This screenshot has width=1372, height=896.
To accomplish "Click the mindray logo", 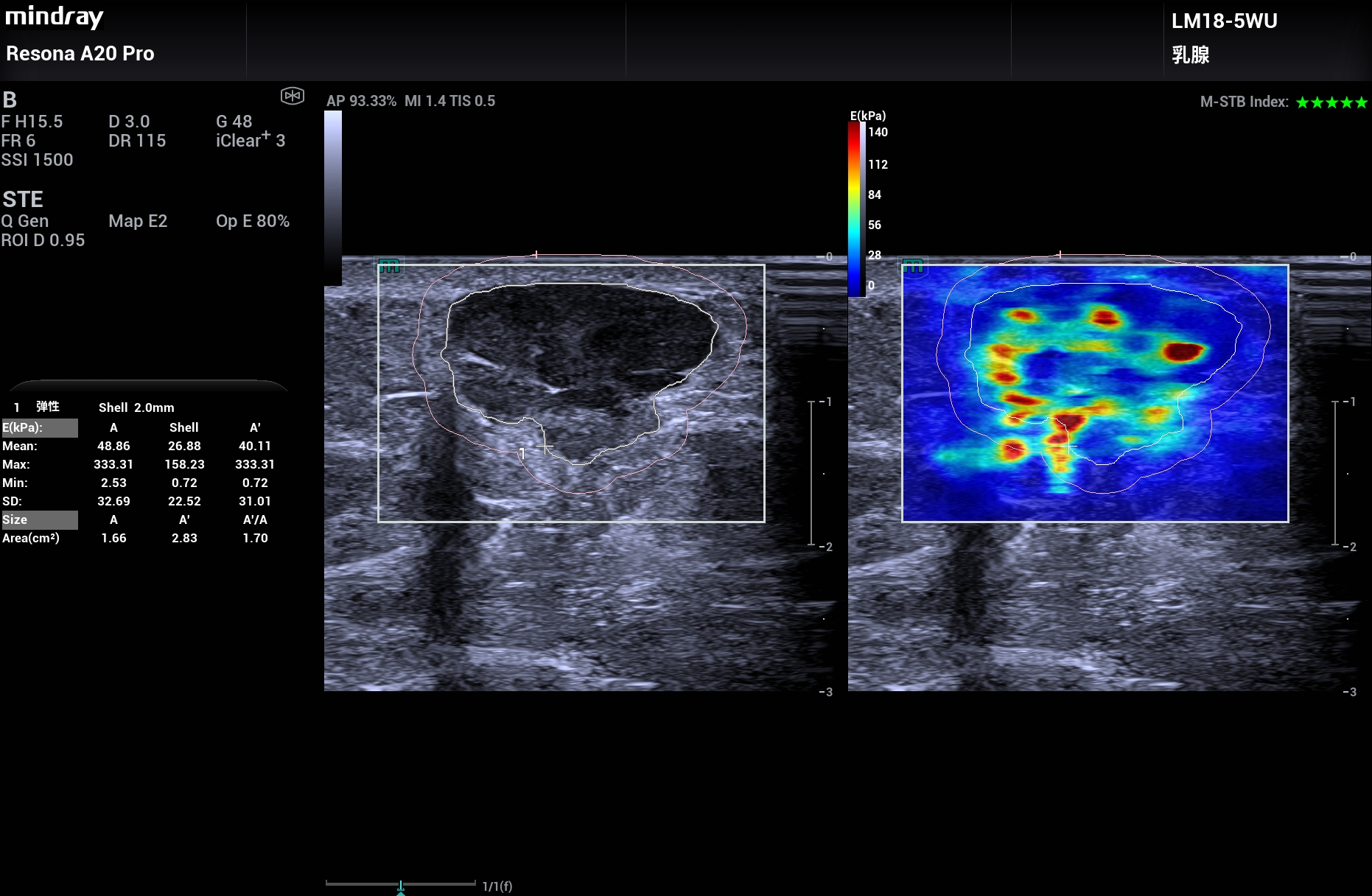I will (55, 16).
